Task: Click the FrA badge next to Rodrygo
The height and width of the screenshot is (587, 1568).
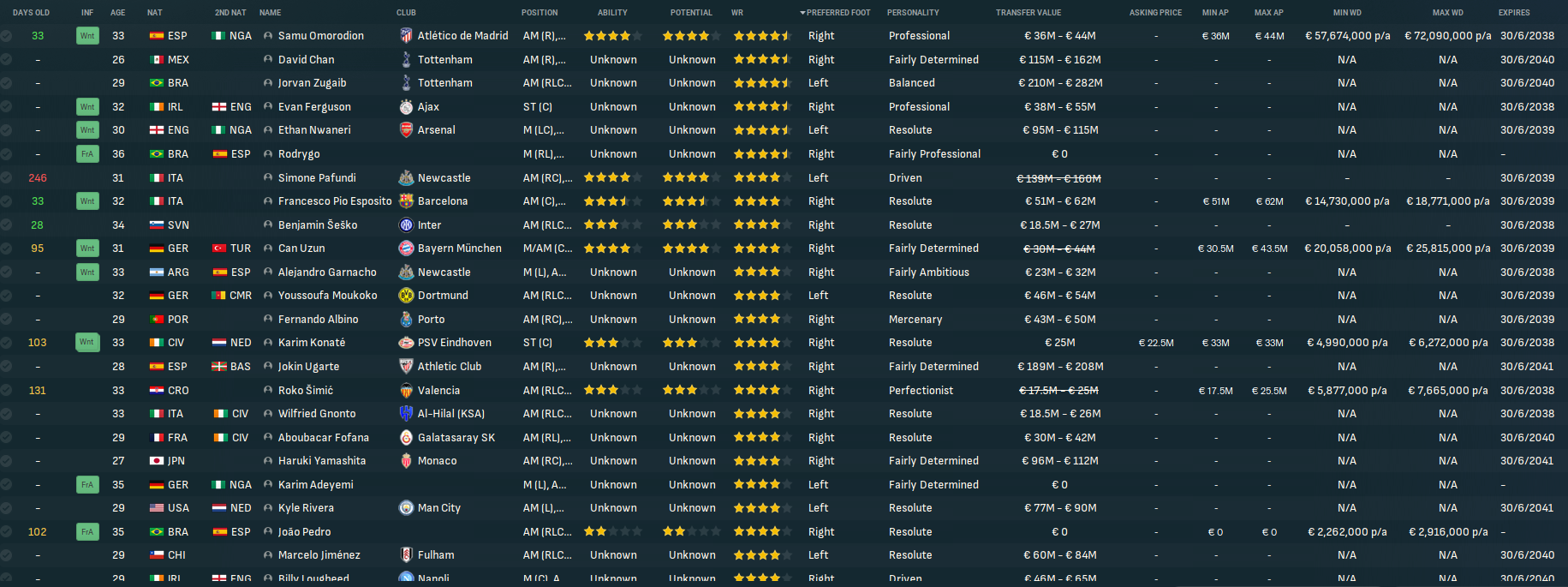Action: 87,154
